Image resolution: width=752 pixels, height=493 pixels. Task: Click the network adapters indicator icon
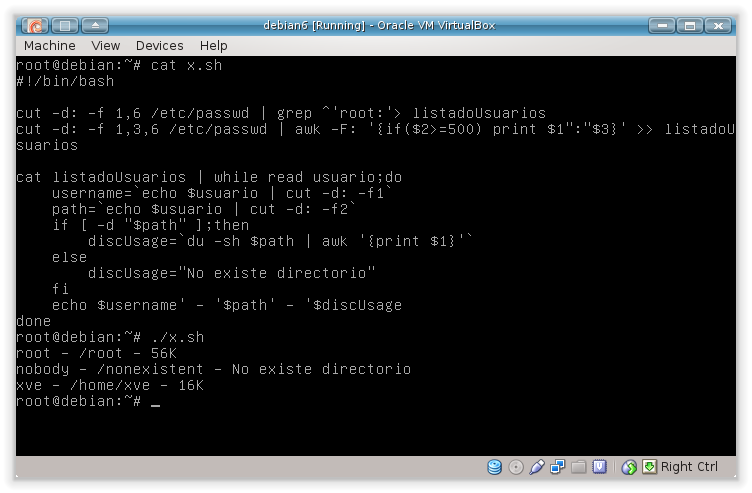[x=558, y=467]
